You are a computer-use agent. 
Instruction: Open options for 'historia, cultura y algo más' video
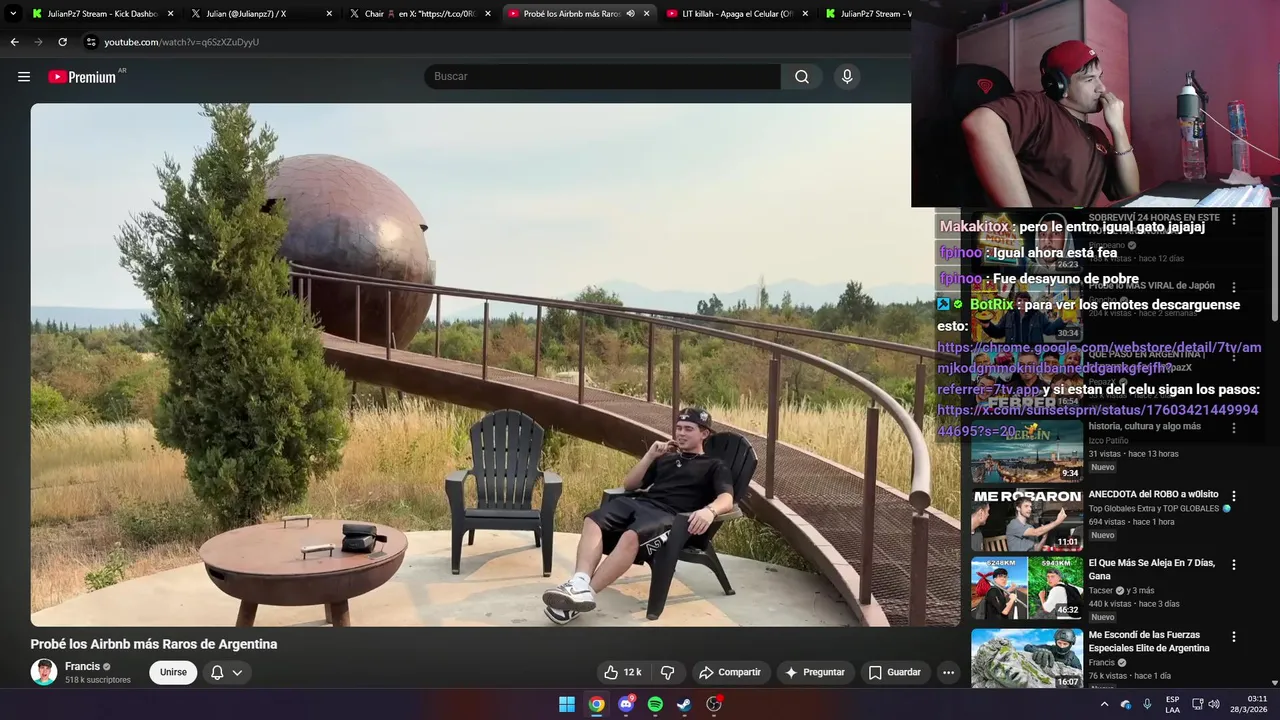point(1234,427)
